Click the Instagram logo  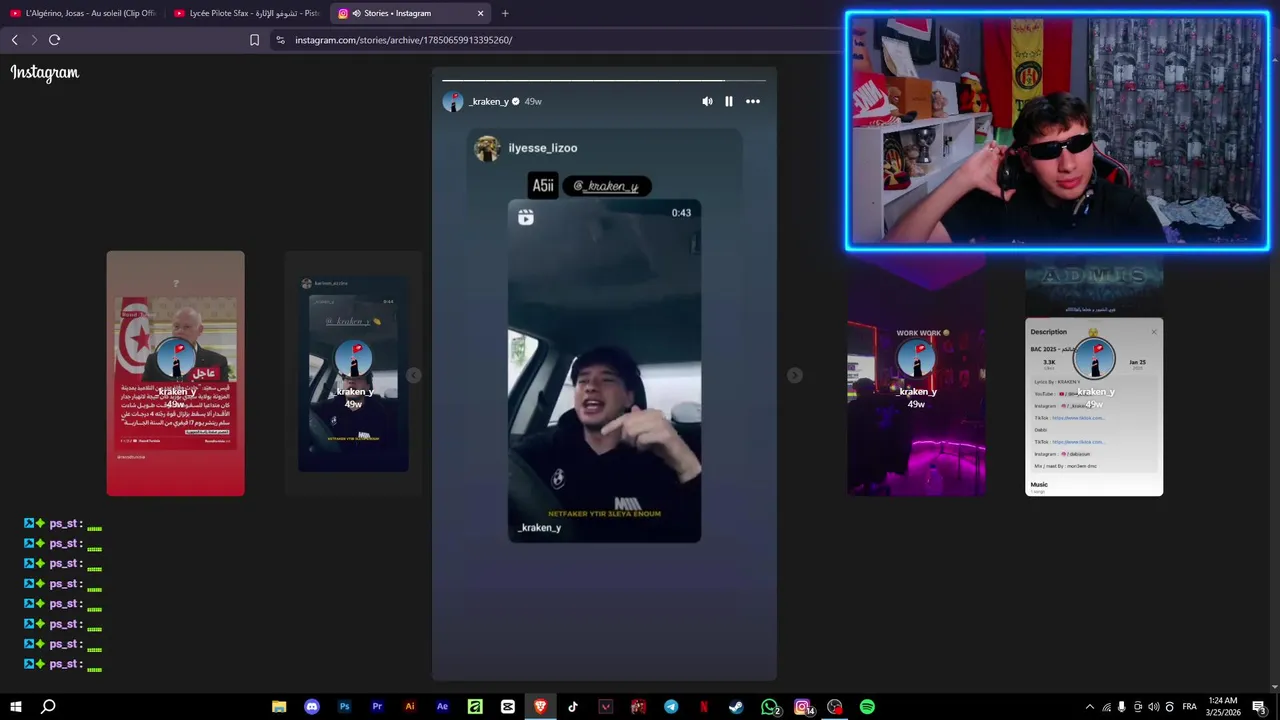[x=45, y=73]
